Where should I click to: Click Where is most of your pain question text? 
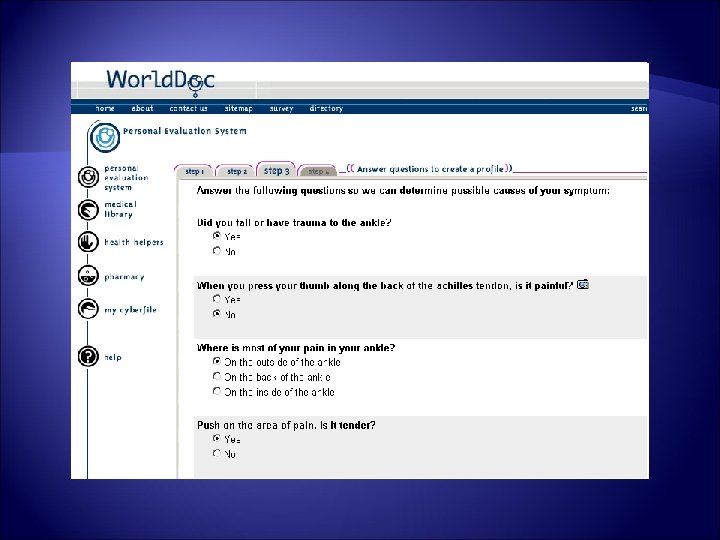coord(296,348)
